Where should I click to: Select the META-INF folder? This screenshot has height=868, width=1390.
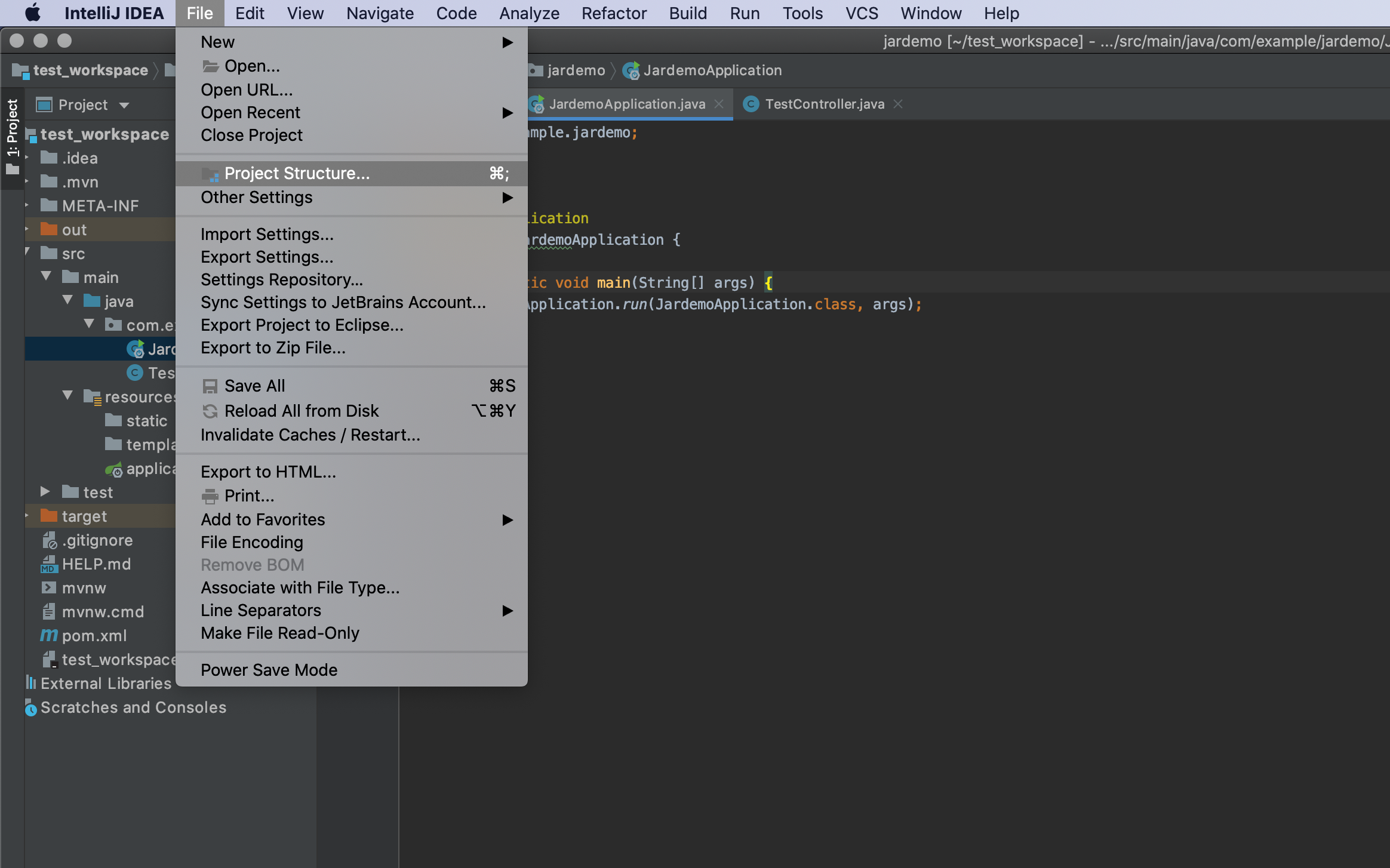point(100,206)
